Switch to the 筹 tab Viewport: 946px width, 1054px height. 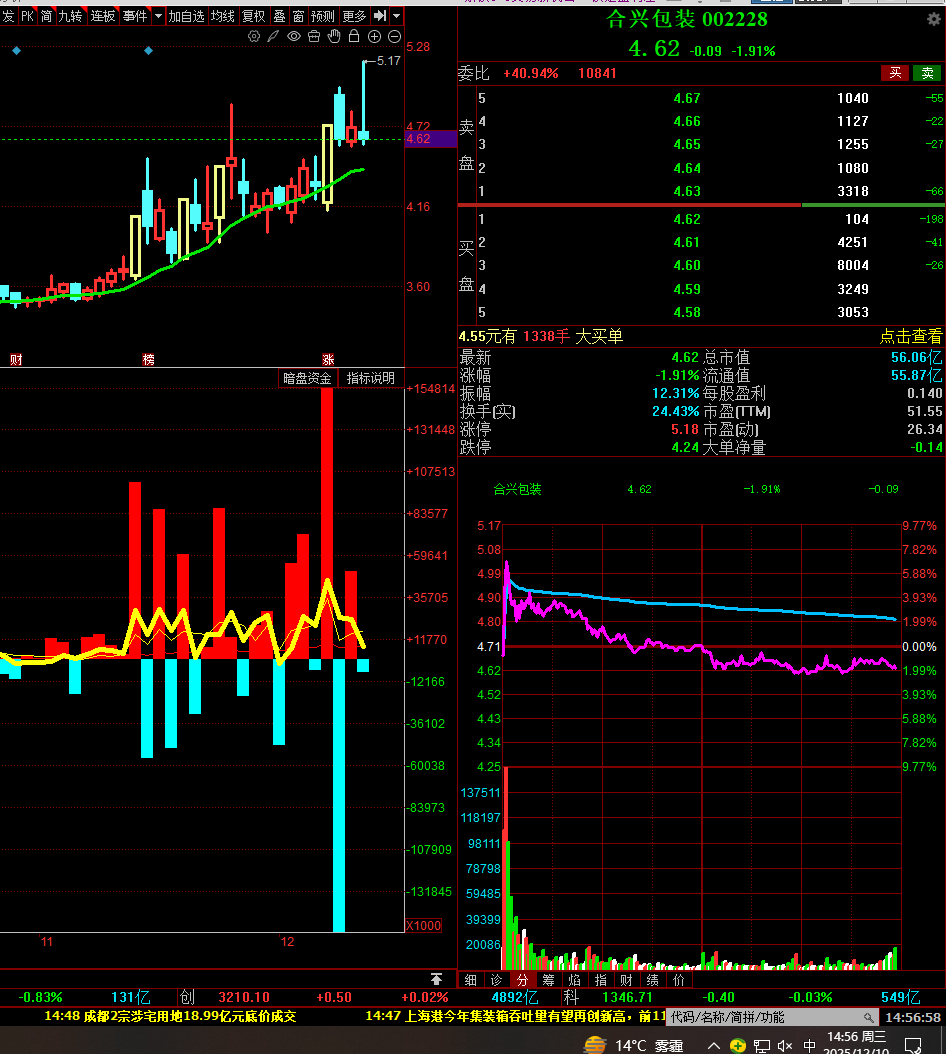click(x=549, y=980)
